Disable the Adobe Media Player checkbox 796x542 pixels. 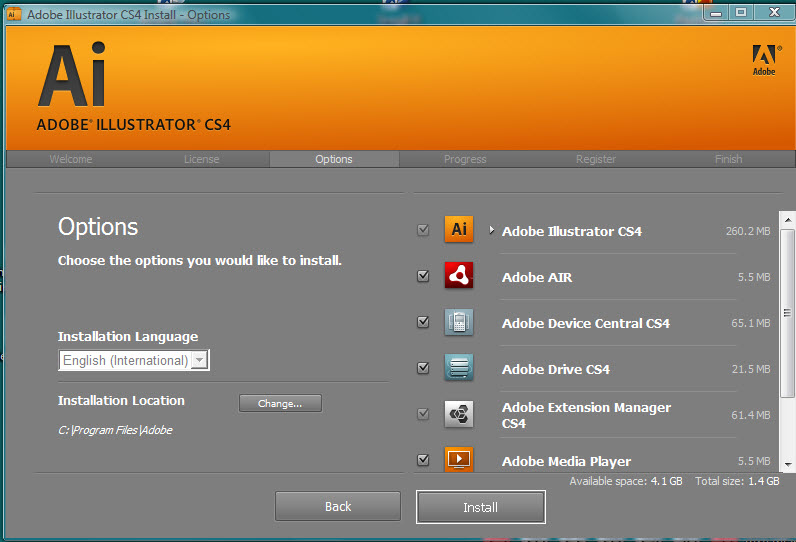click(x=423, y=460)
